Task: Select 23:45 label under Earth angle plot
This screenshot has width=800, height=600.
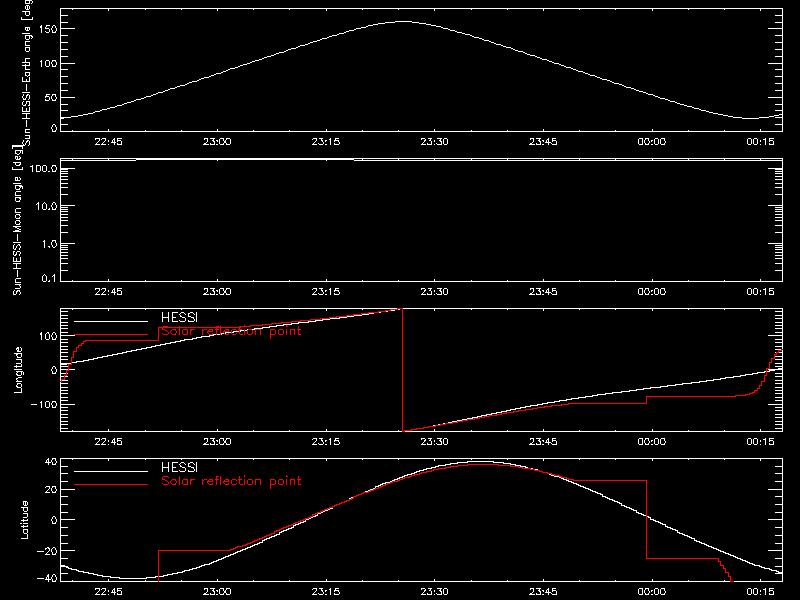Action: (x=543, y=142)
